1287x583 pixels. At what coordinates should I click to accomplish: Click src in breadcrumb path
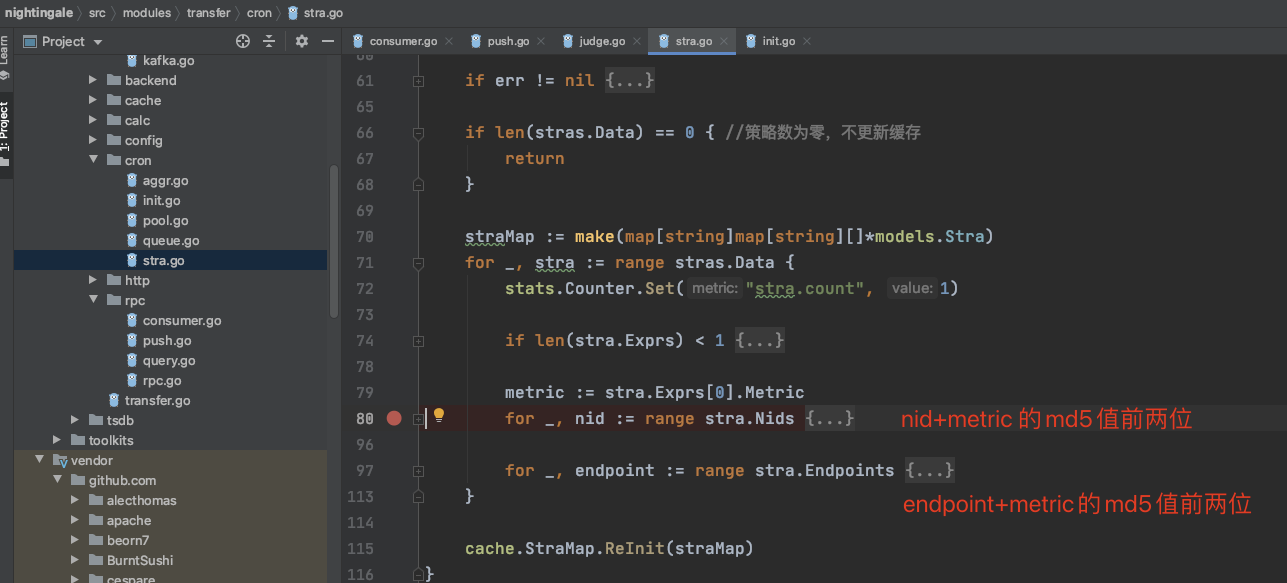click(x=99, y=13)
